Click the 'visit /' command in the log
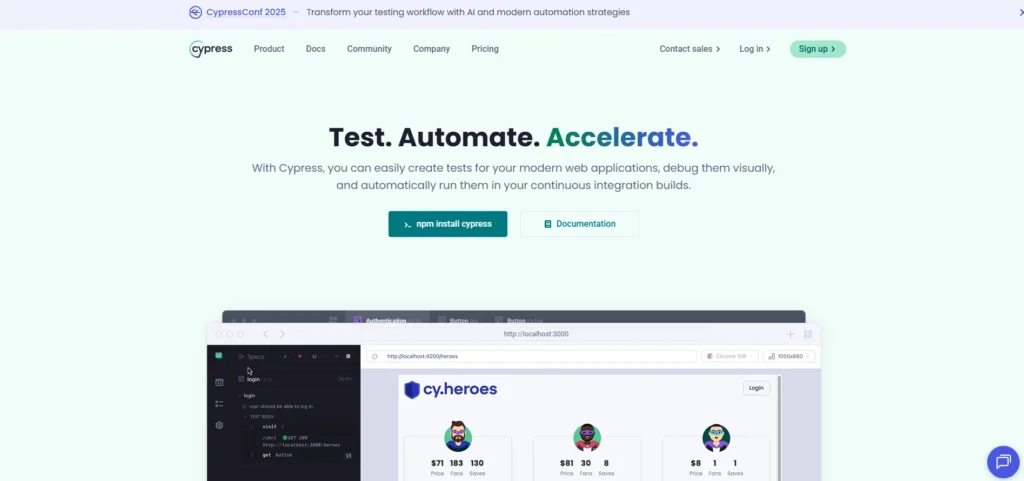 tap(273, 426)
